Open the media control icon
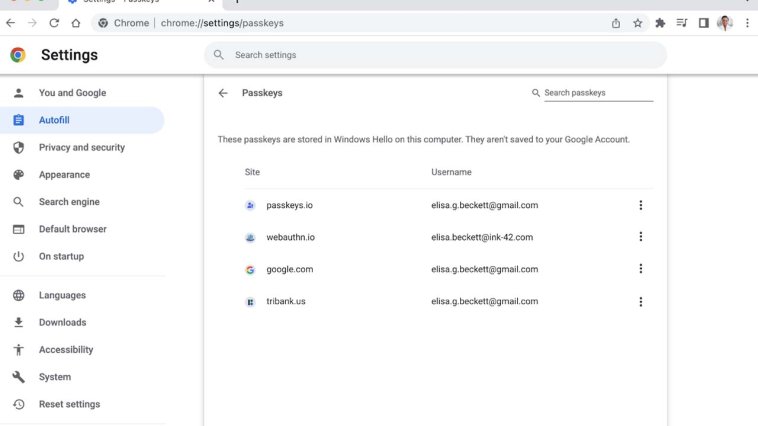This screenshot has width=758, height=426. pos(682,23)
